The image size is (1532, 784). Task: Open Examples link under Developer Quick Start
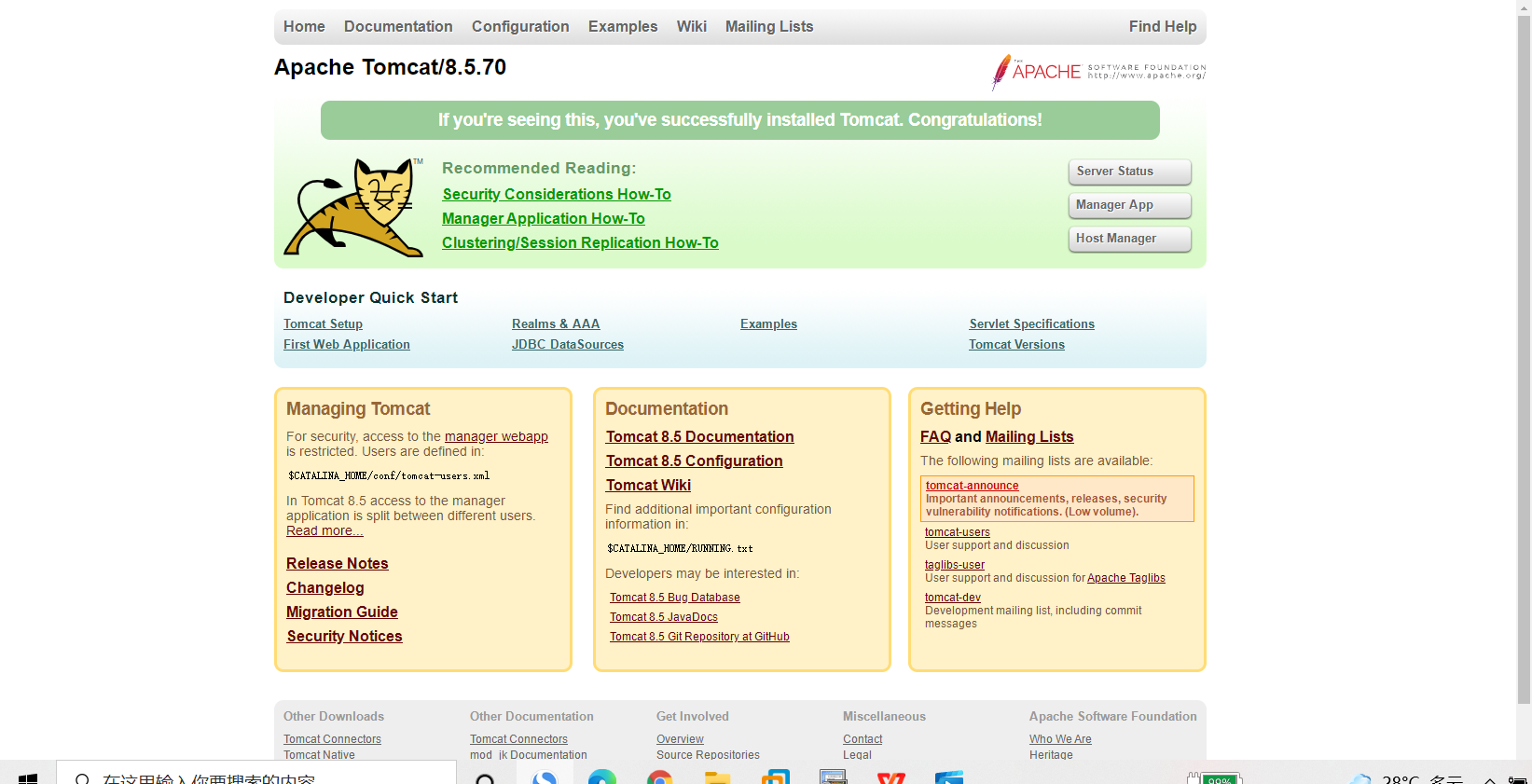coord(768,323)
